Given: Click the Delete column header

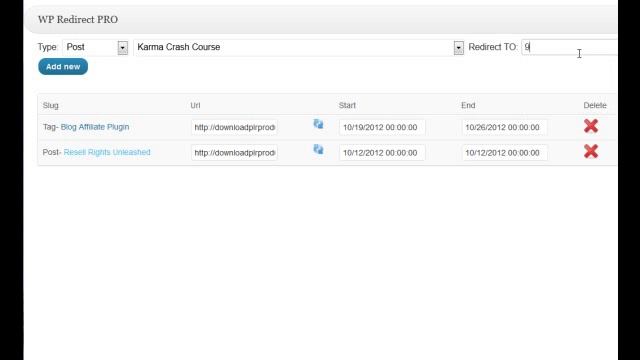Looking at the screenshot, I should pos(595,105).
